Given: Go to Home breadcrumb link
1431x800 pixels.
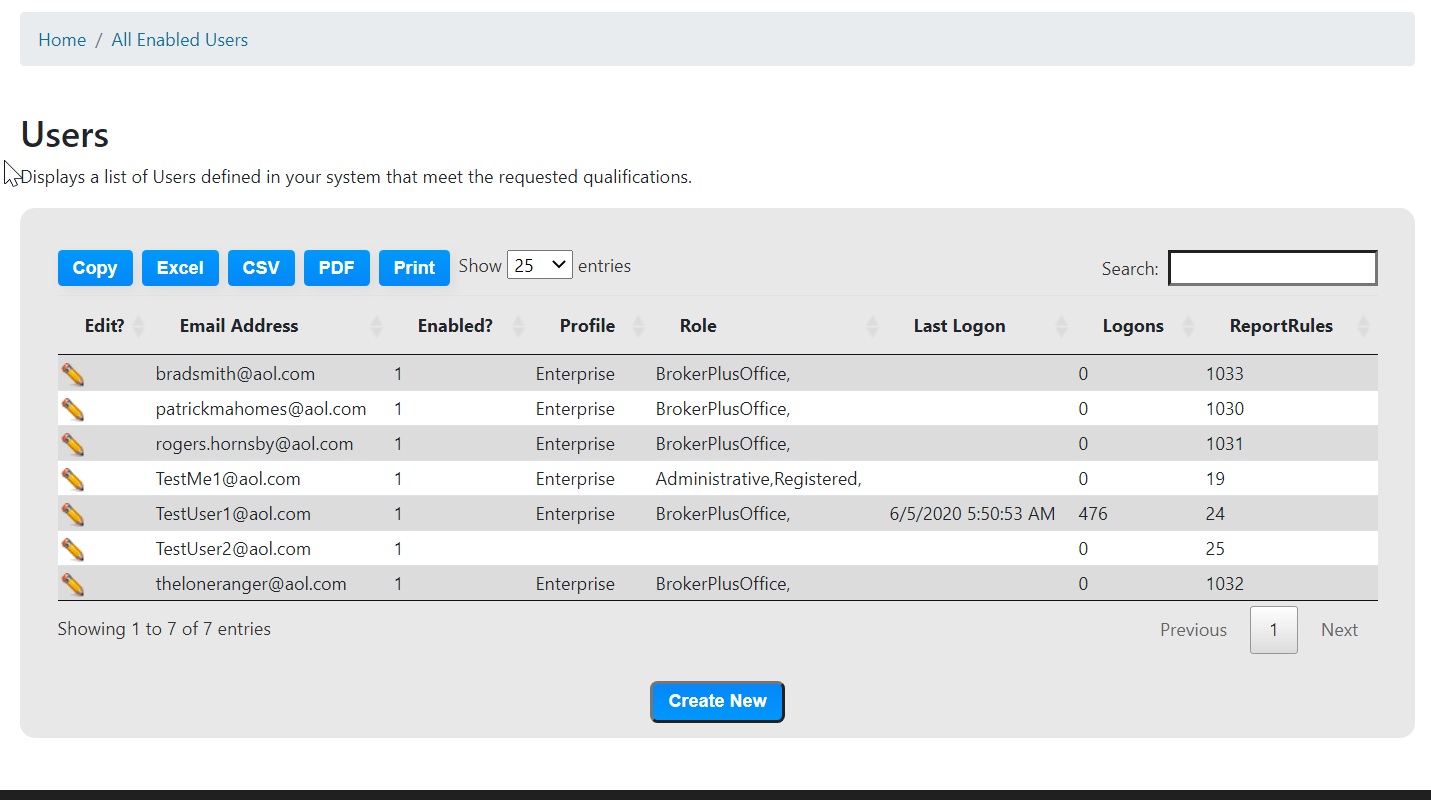Looking at the screenshot, I should [x=62, y=40].
